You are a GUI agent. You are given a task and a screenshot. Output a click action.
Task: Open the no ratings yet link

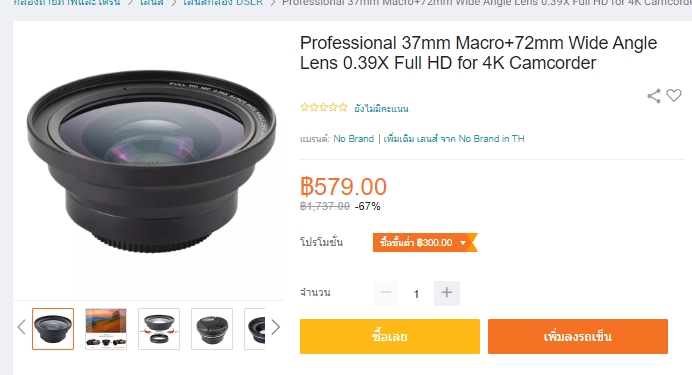381,108
